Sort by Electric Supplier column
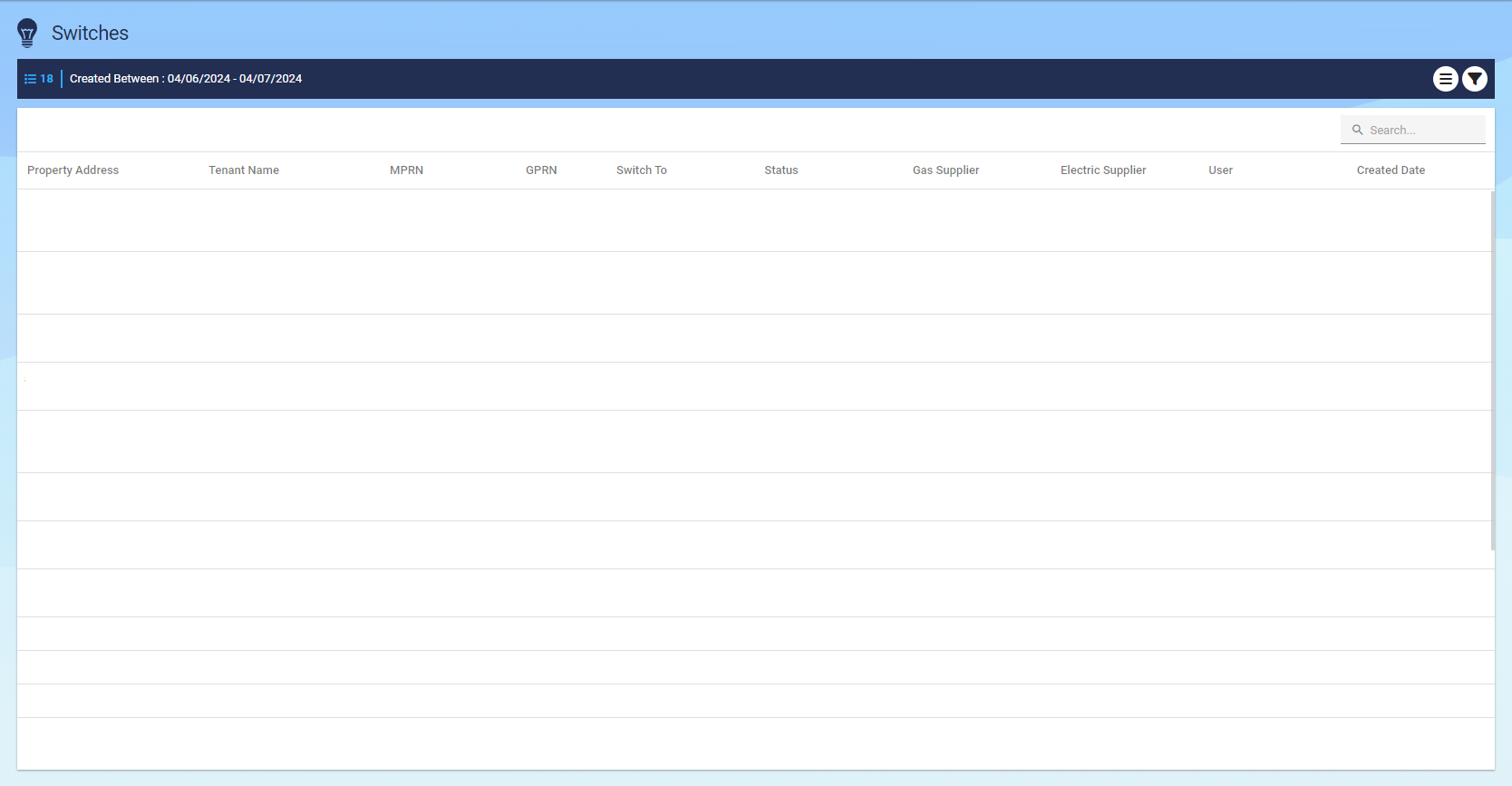1512x786 pixels. pos(1103,170)
